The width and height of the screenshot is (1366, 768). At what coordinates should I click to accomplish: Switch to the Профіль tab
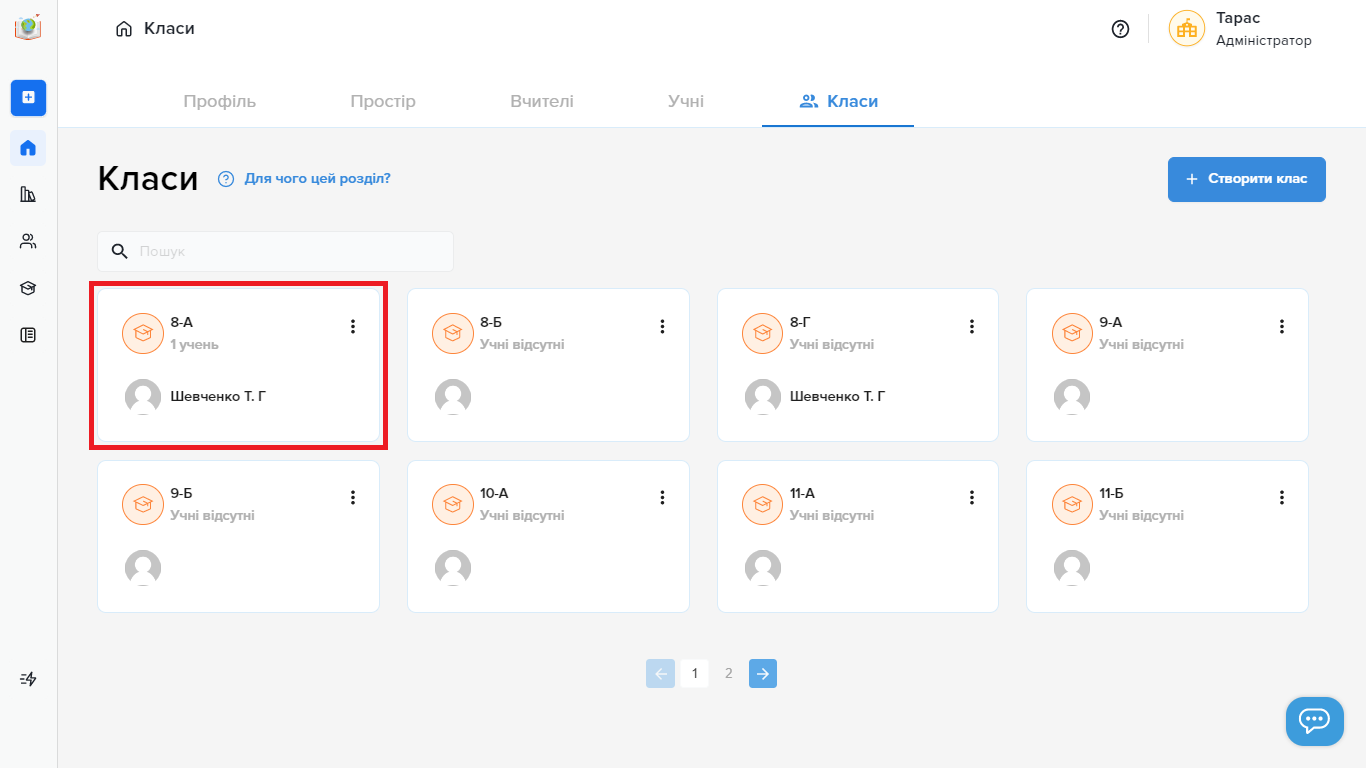[x=220, y=101]
